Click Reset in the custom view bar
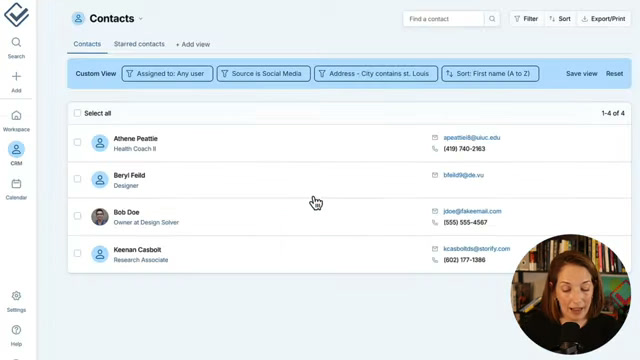 click(614, 73)
